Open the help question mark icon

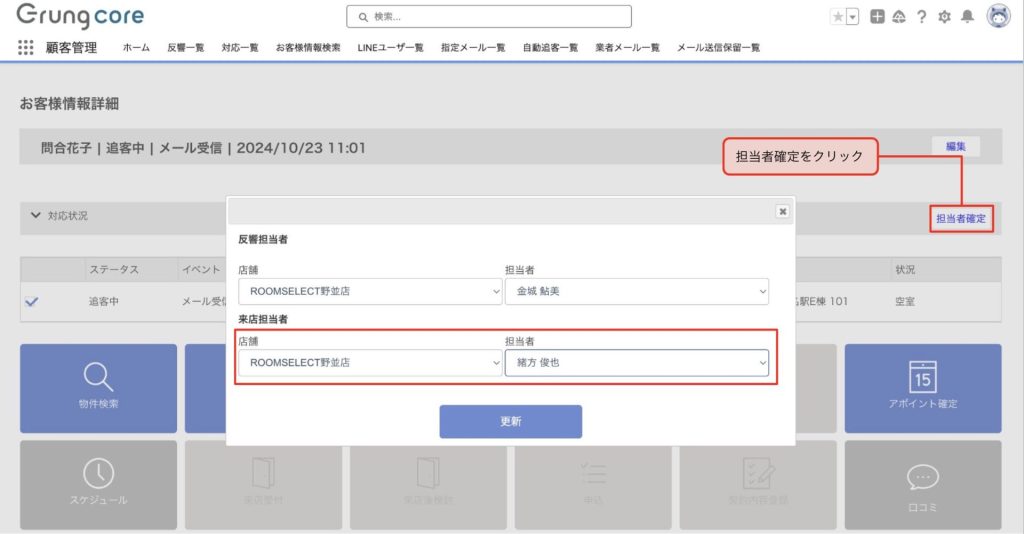pyautogui.click(x=921, y=17)
